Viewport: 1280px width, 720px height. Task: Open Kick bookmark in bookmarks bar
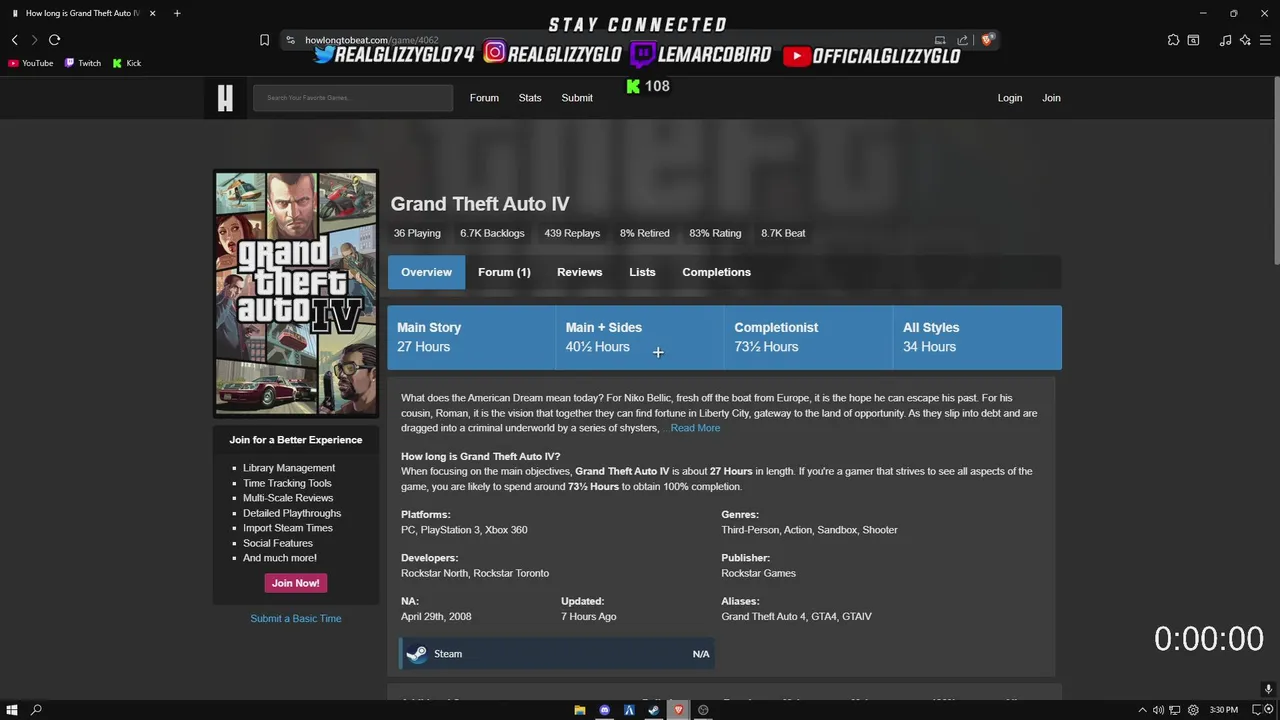click(x=127, y=63)
